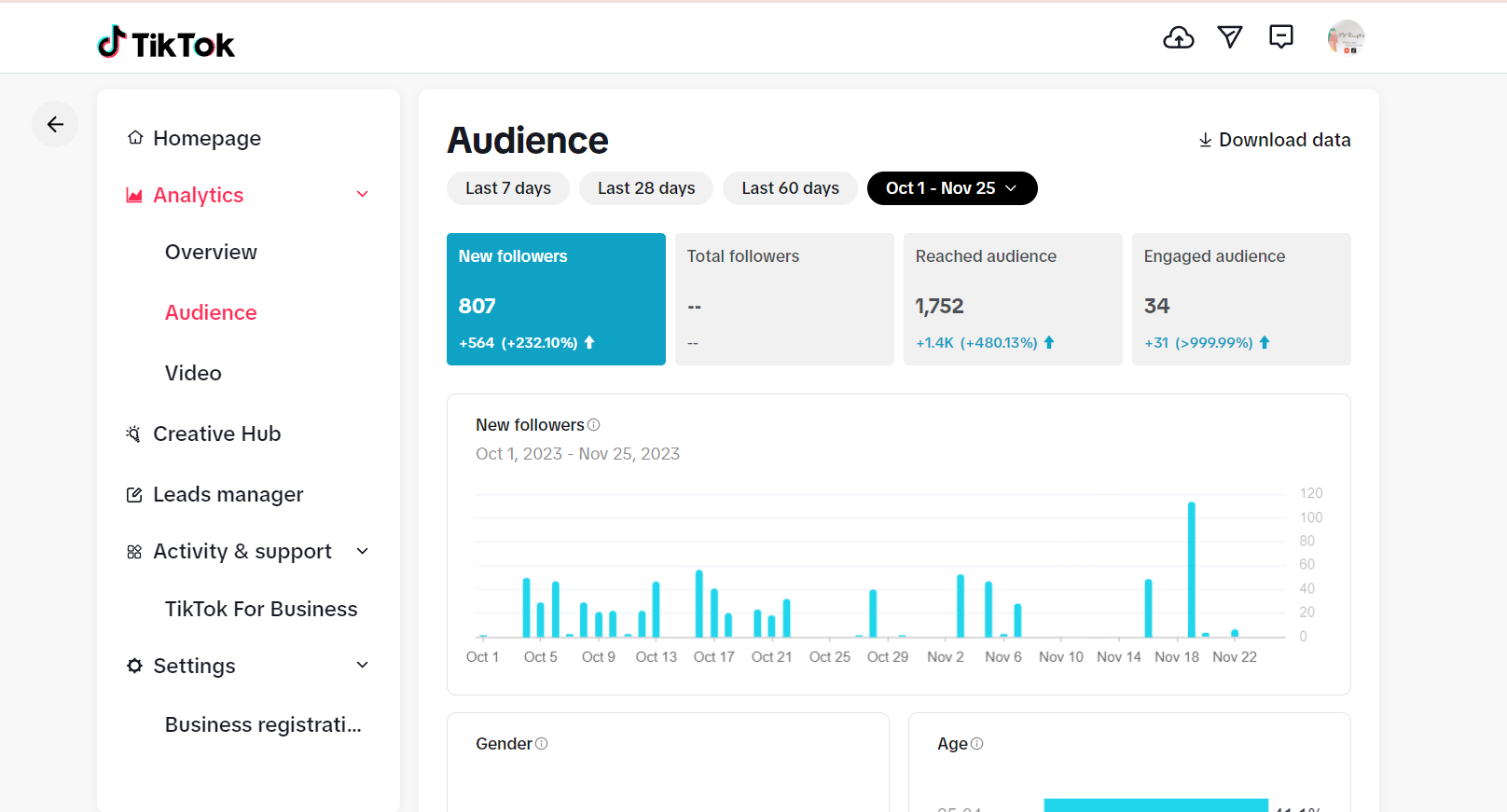Image resolution: width=1507 pixels, height=812 pixels.
Task: Select the New followers metric card
Action: tap(556, 299)
